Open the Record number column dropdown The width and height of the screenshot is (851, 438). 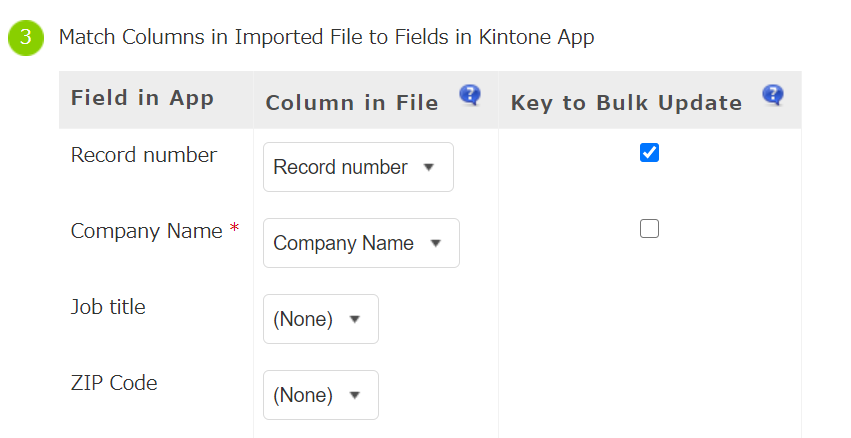[357, 167]
